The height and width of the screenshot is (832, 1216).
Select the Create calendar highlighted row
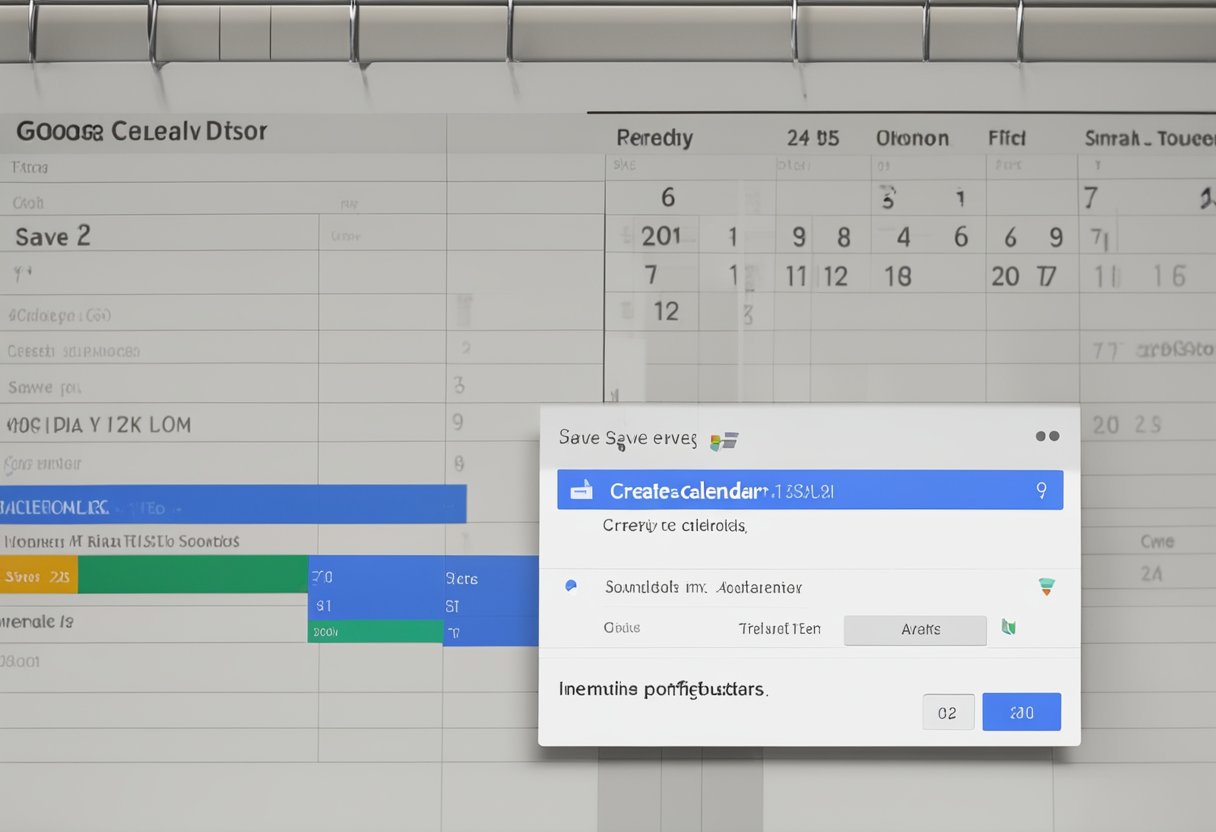tap(810, 490)
